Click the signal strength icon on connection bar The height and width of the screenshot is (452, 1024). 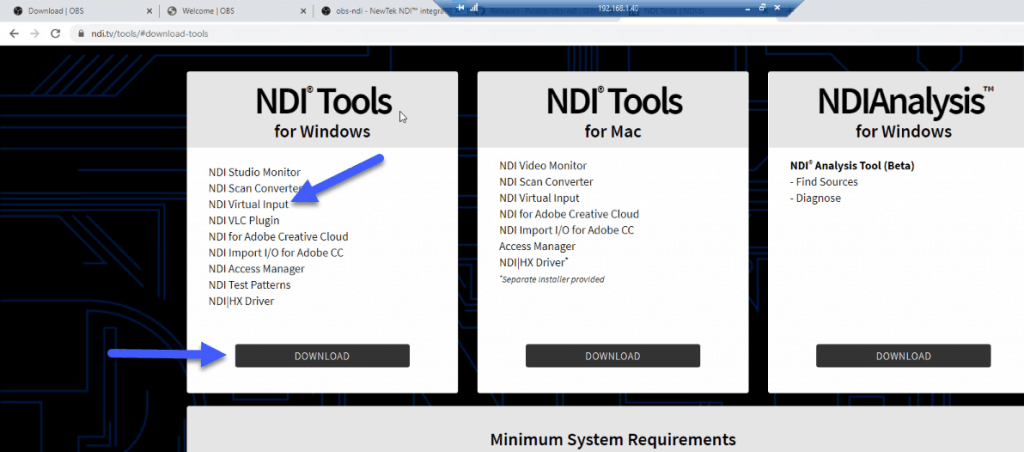[473, 7]
